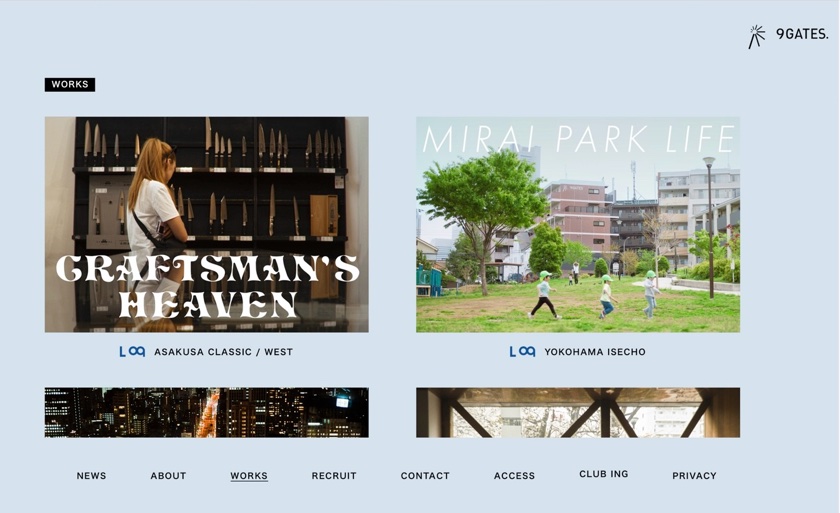
Task: Click the Craftsman's Heaven title text overlay
Action: pos(207,286)
